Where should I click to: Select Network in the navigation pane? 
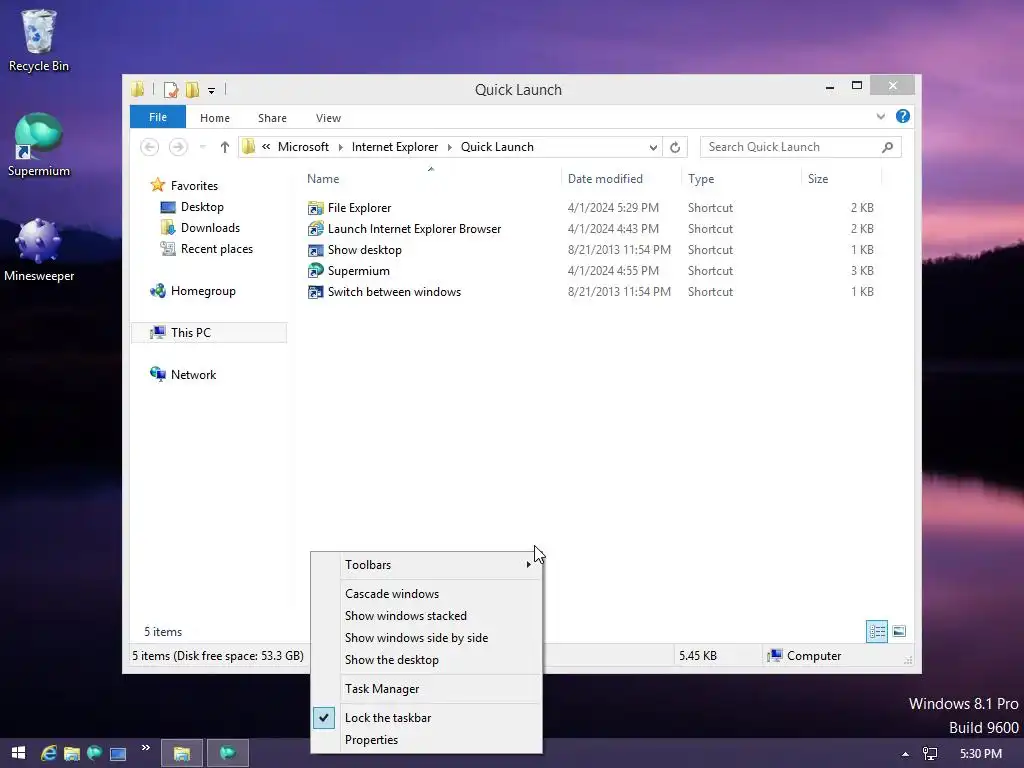point(183,375)
